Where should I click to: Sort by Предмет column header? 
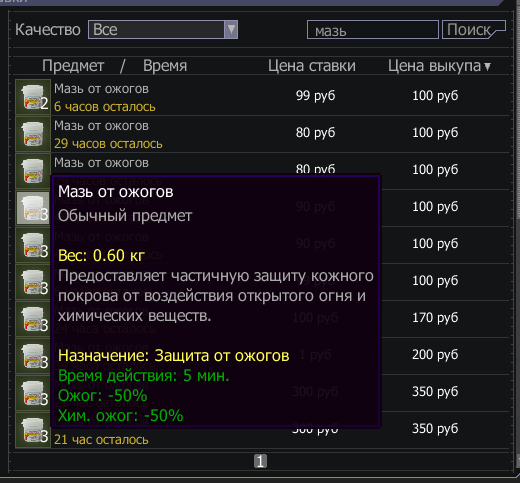click(x=73, y=66)
